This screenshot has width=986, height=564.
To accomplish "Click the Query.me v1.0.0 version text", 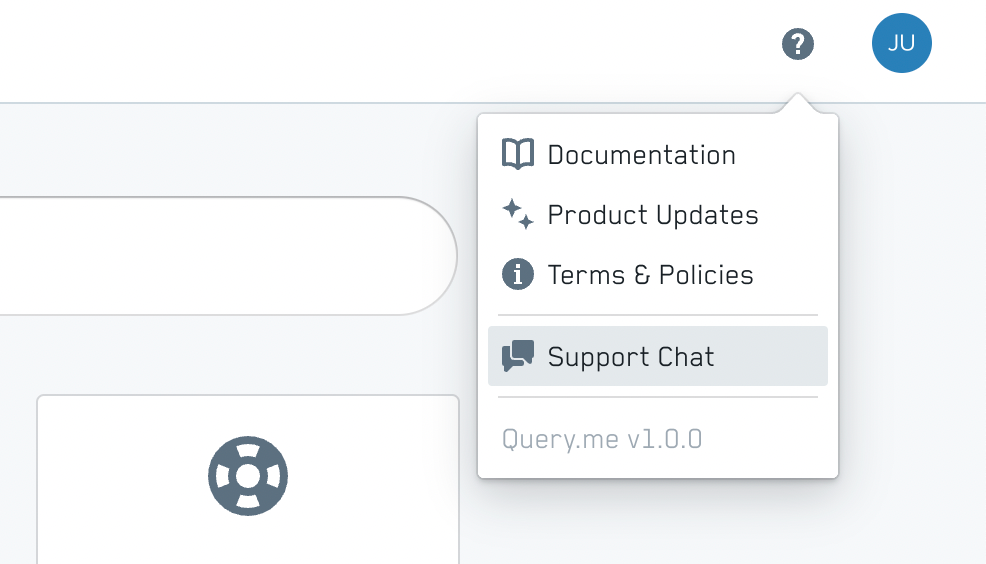I will tap(602, 439).
